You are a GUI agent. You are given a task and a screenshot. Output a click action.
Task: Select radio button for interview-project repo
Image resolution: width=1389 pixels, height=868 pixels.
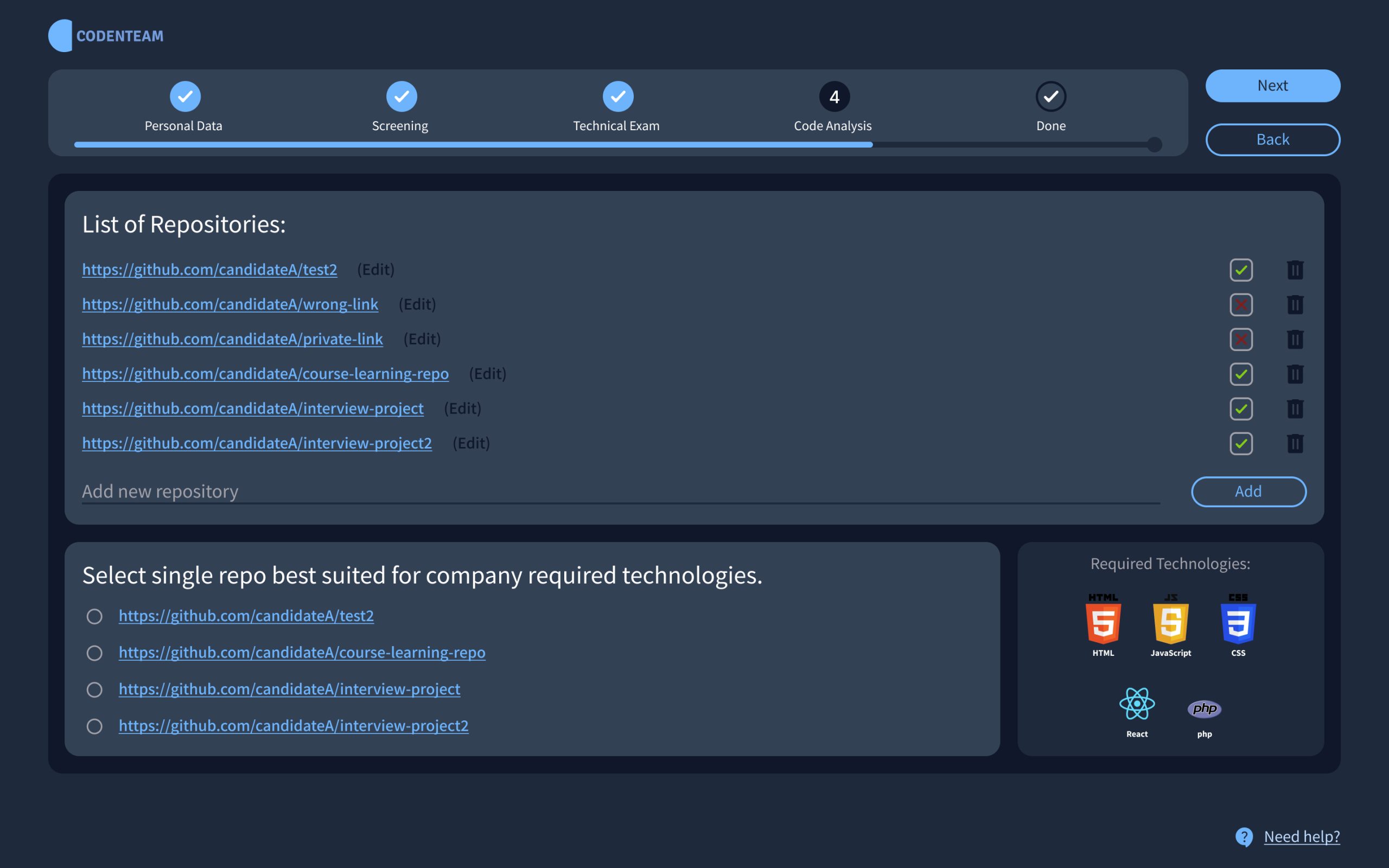pyautogui.click(x=94, y=688)
